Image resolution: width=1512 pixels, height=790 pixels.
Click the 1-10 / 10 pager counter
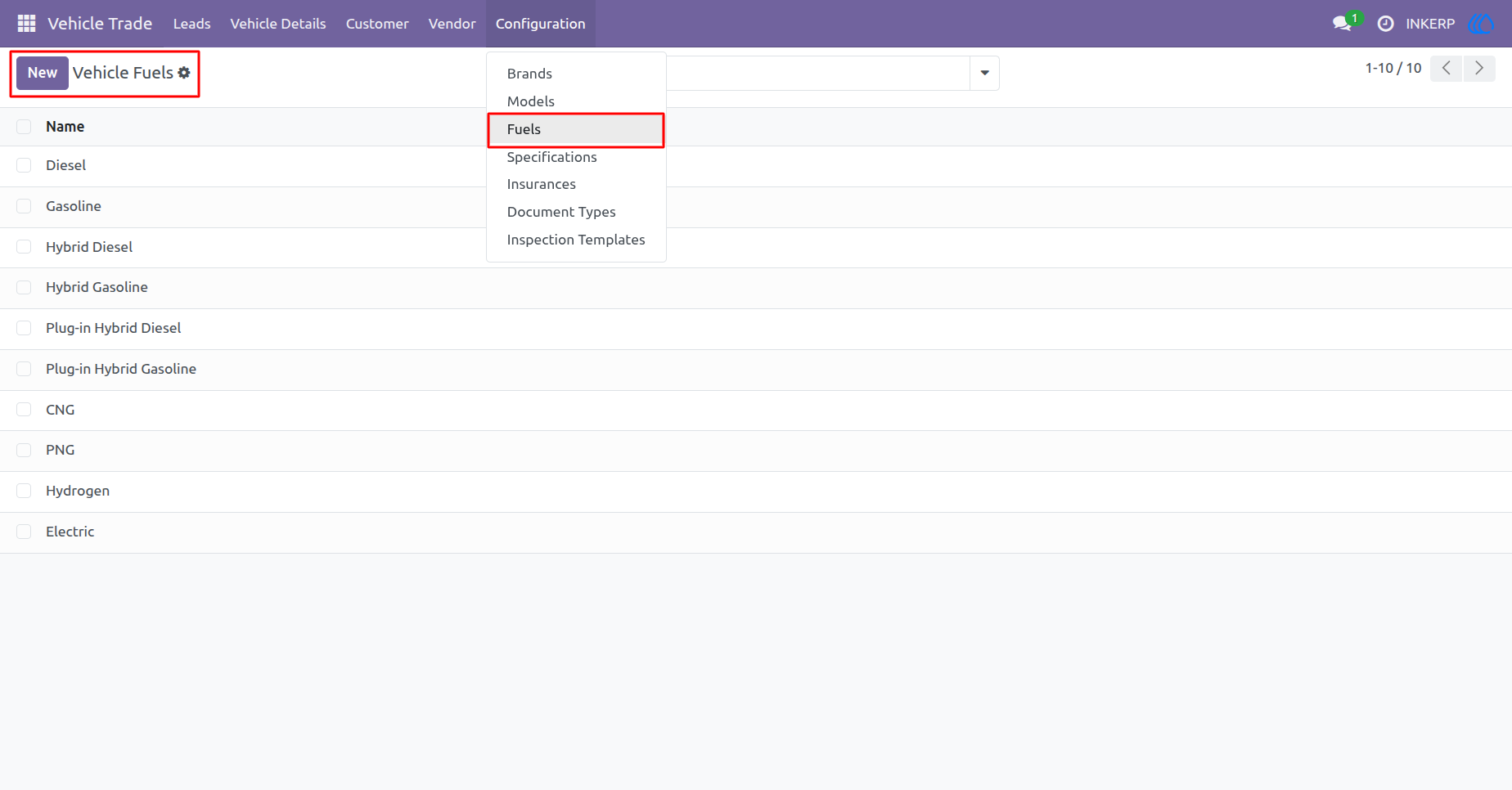(x=1393, y=69)
